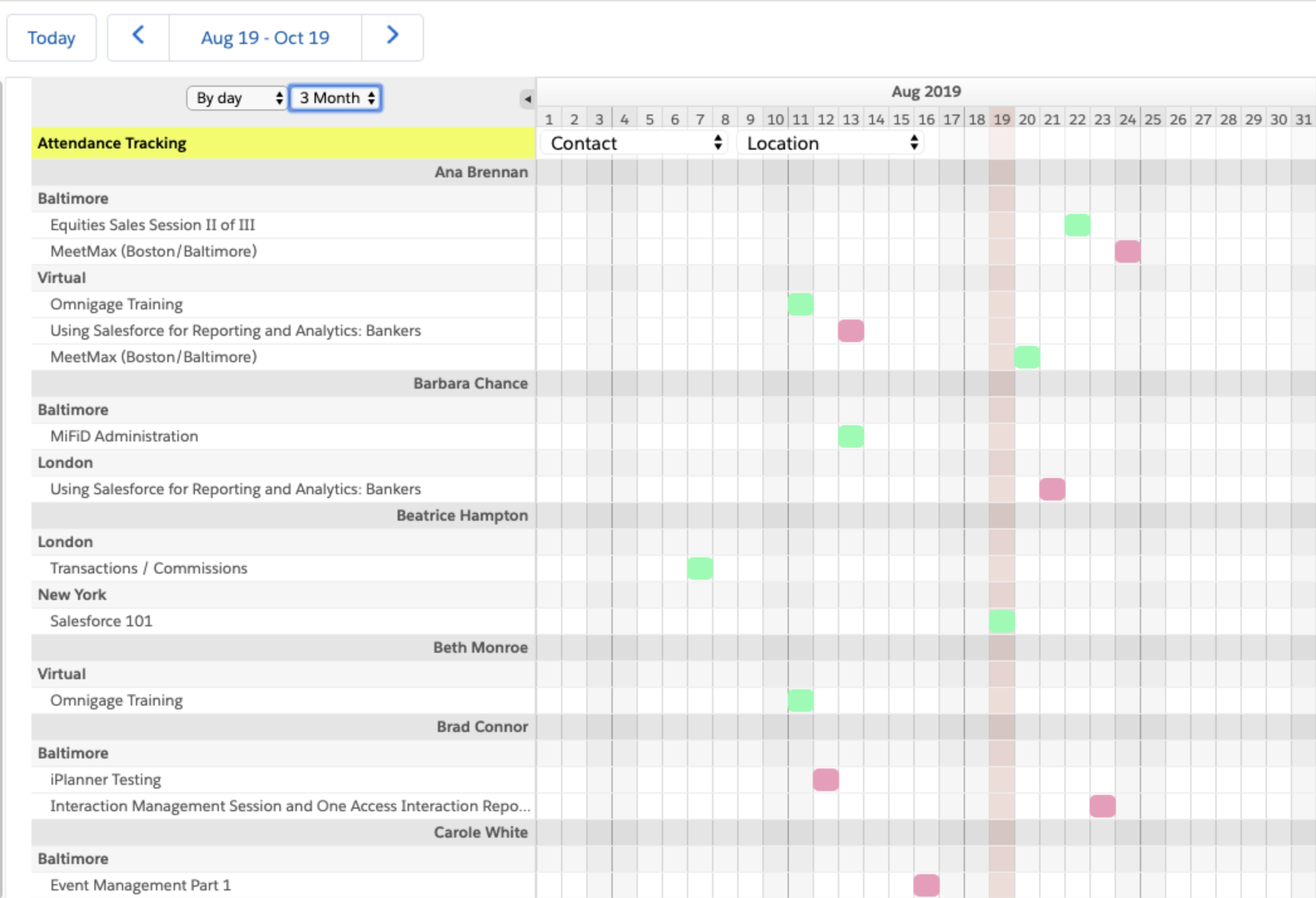Click the pink iPlanner Testing event marker

pos(826,779)
